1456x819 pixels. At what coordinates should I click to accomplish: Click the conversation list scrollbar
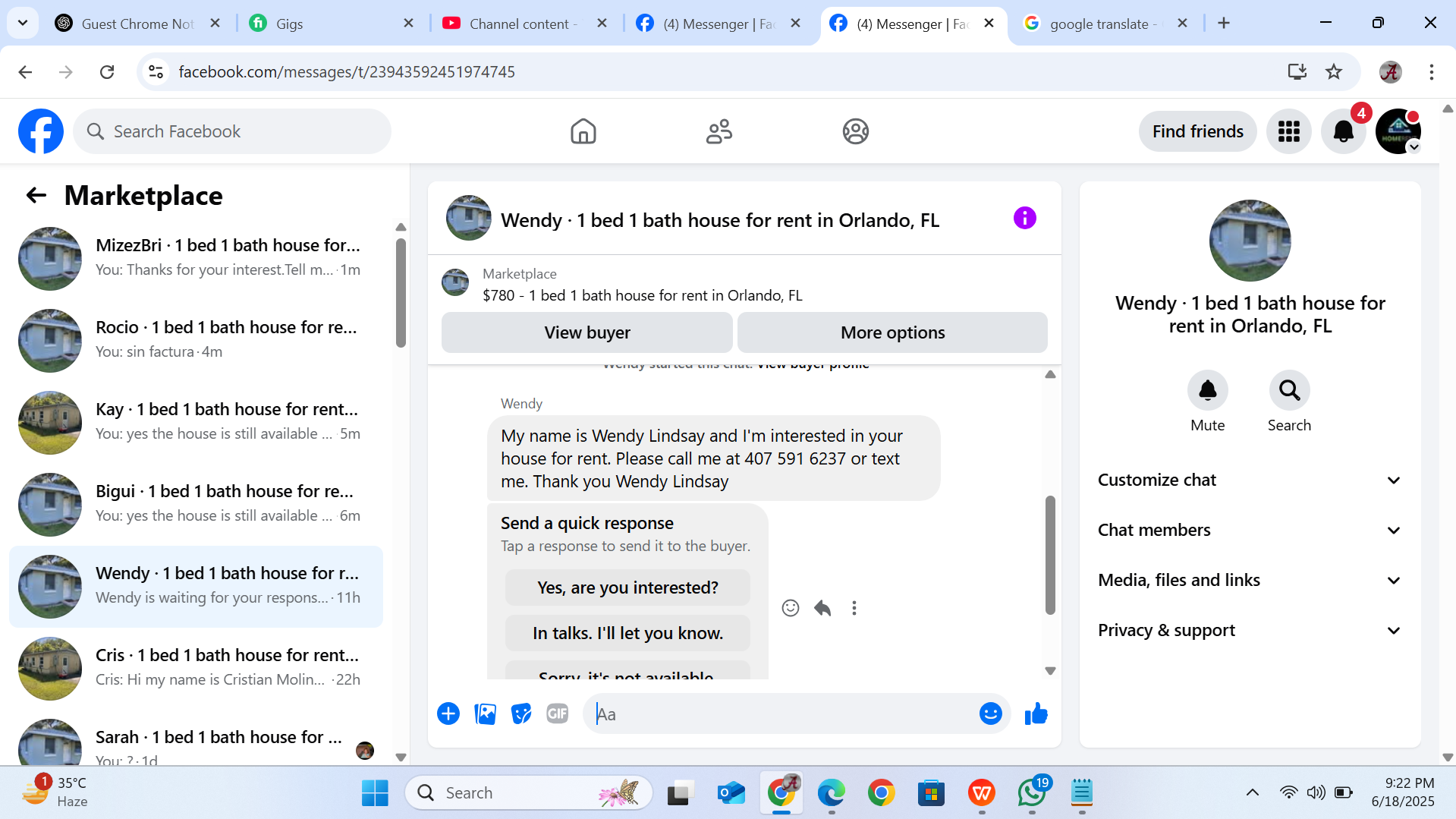coord(401,293)
